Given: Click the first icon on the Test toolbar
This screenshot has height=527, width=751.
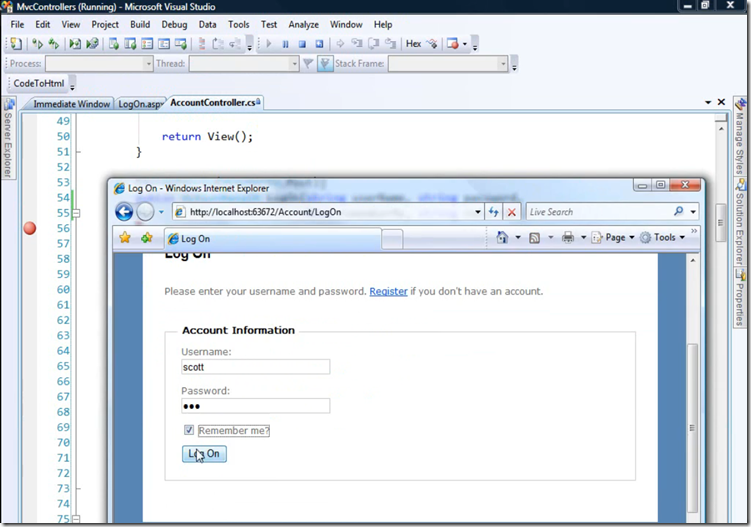Looking at the screenshot, I should click(16, 44).
